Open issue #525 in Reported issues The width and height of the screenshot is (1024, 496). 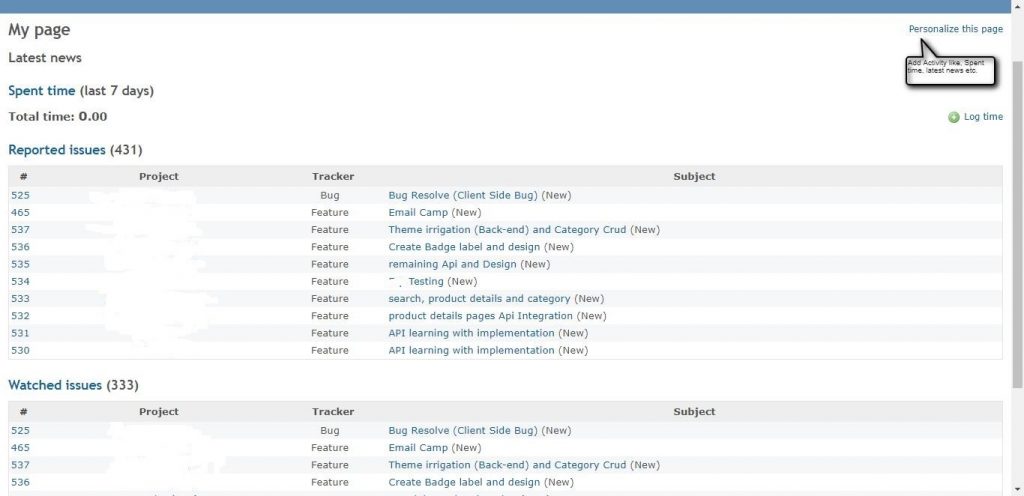click(20, 195)
